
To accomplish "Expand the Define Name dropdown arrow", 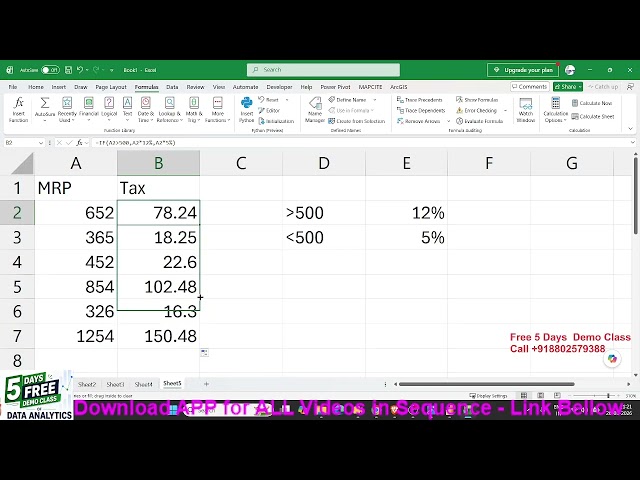I will pos(375,100).
